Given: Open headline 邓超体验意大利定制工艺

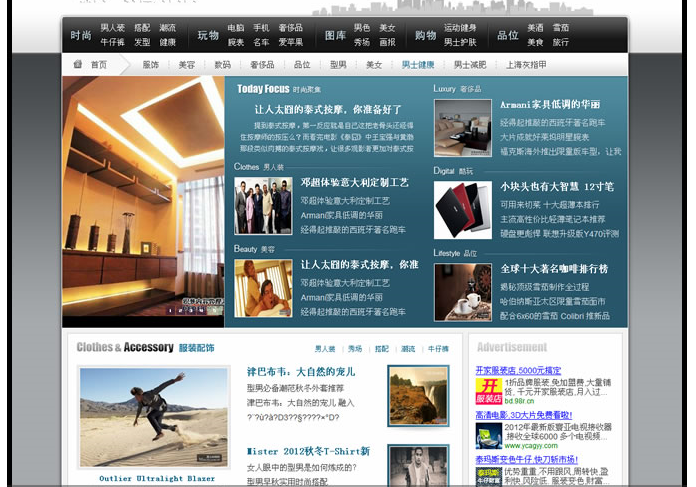Looking at the screenshot, I should pos(355,182).
